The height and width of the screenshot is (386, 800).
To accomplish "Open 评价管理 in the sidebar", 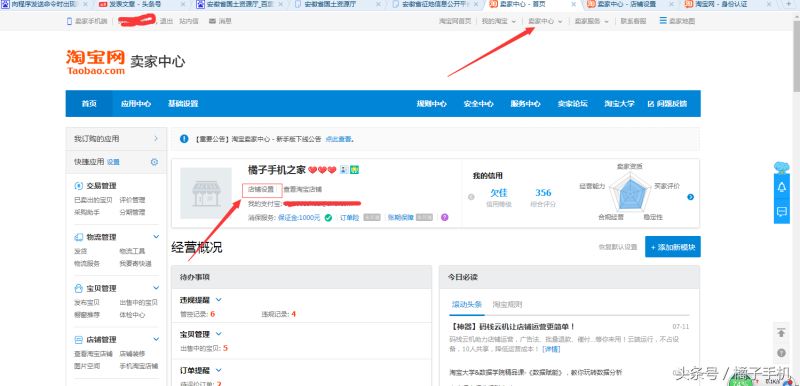I will point(132,200).
